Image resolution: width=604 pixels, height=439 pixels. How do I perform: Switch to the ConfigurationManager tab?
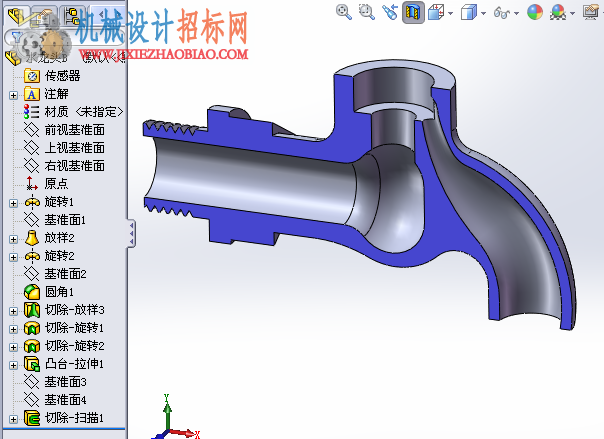click(x=72, y=16)
